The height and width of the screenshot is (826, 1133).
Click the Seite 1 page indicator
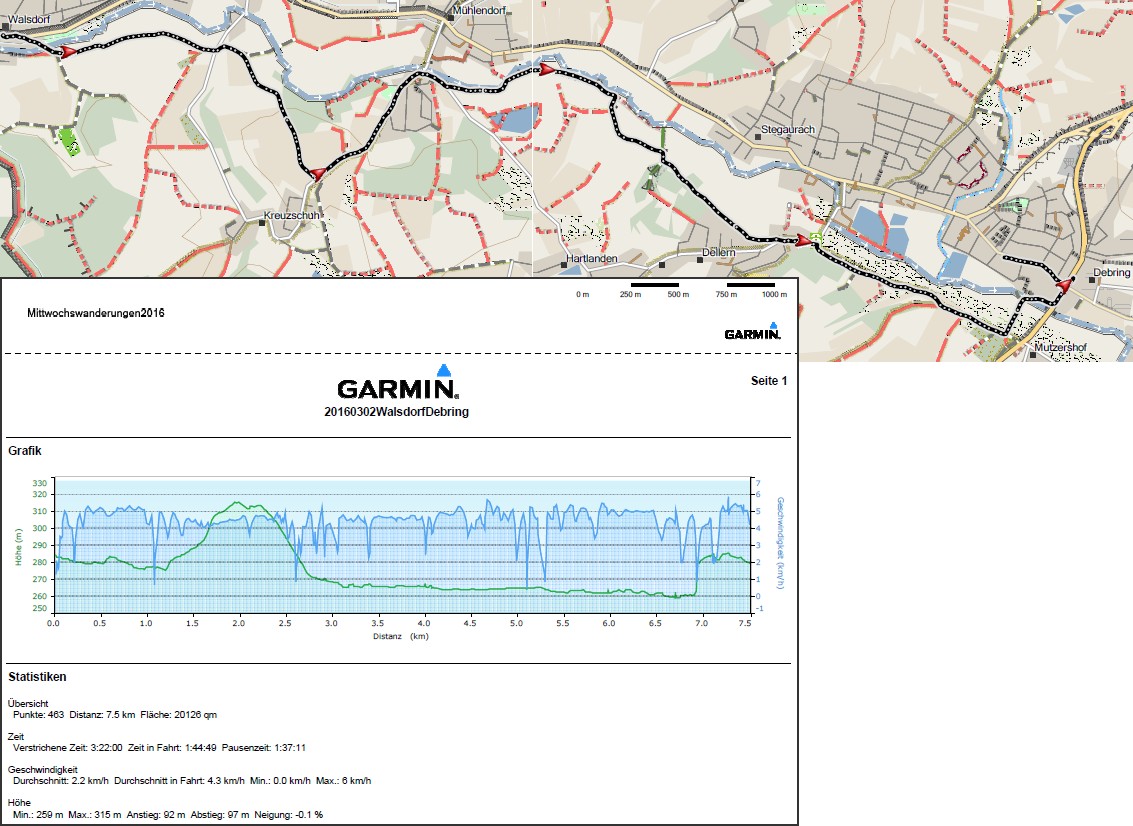pos(769,381)
